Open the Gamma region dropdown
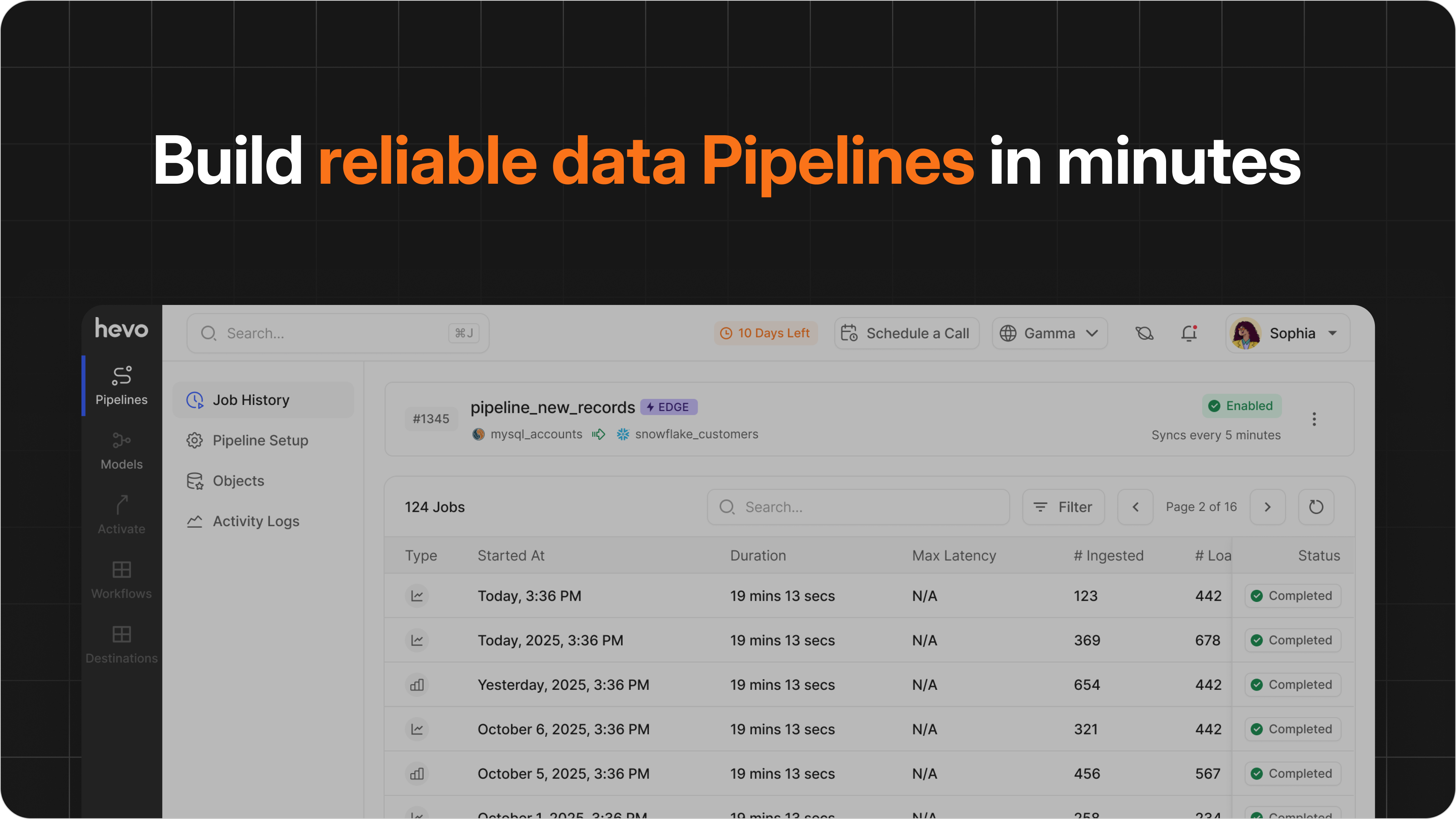 click(1050, 333)
